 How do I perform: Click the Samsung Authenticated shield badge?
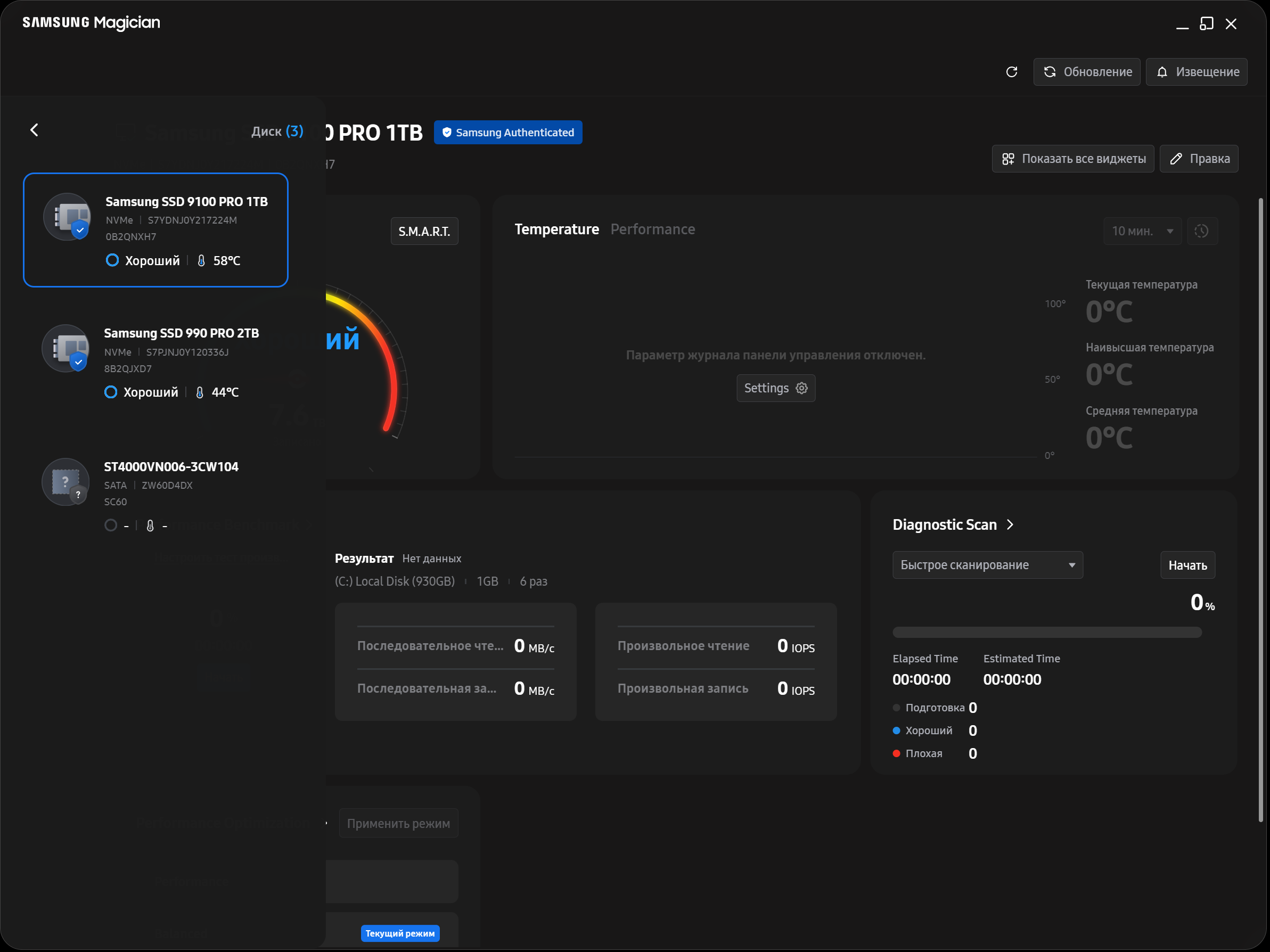pos(507,133)
